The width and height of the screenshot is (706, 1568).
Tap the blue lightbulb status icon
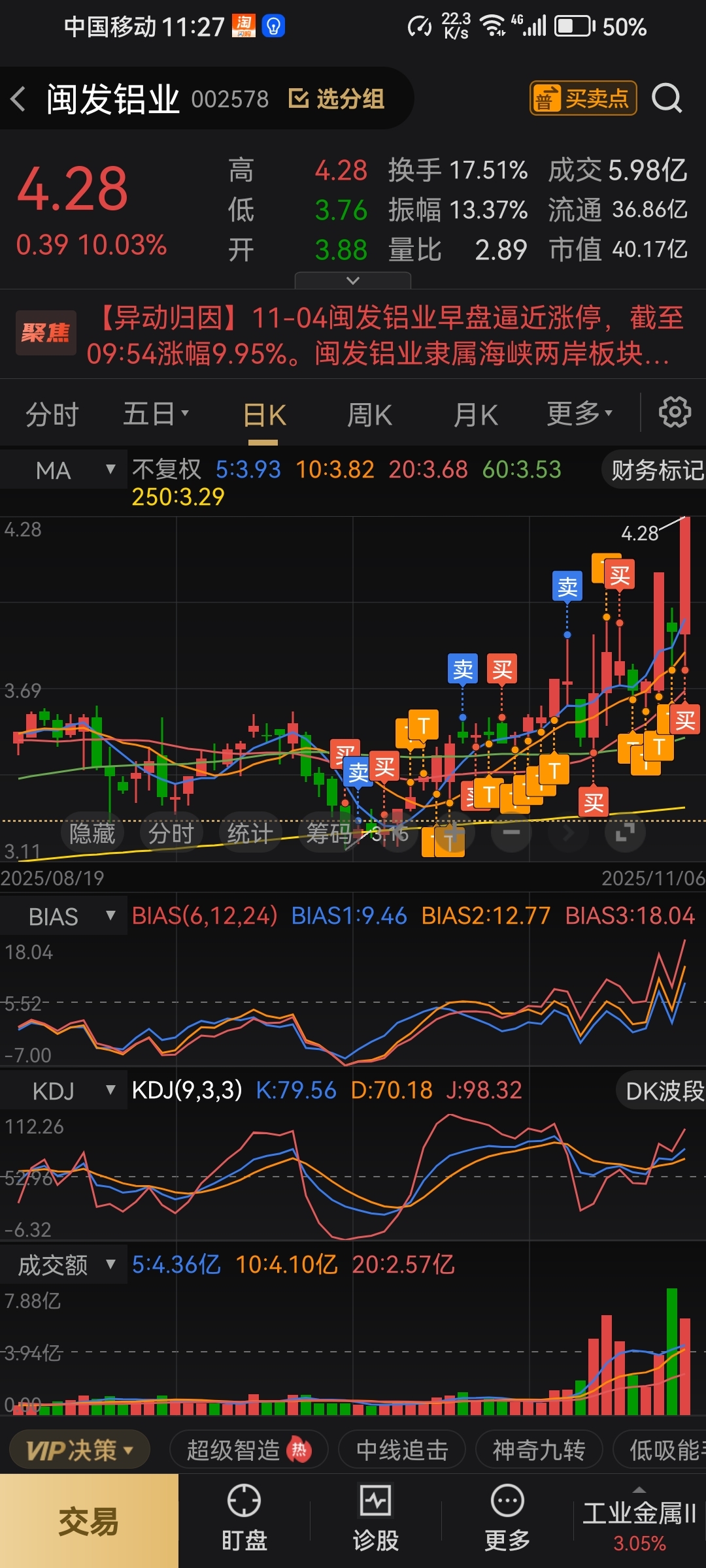coord(273,26)
